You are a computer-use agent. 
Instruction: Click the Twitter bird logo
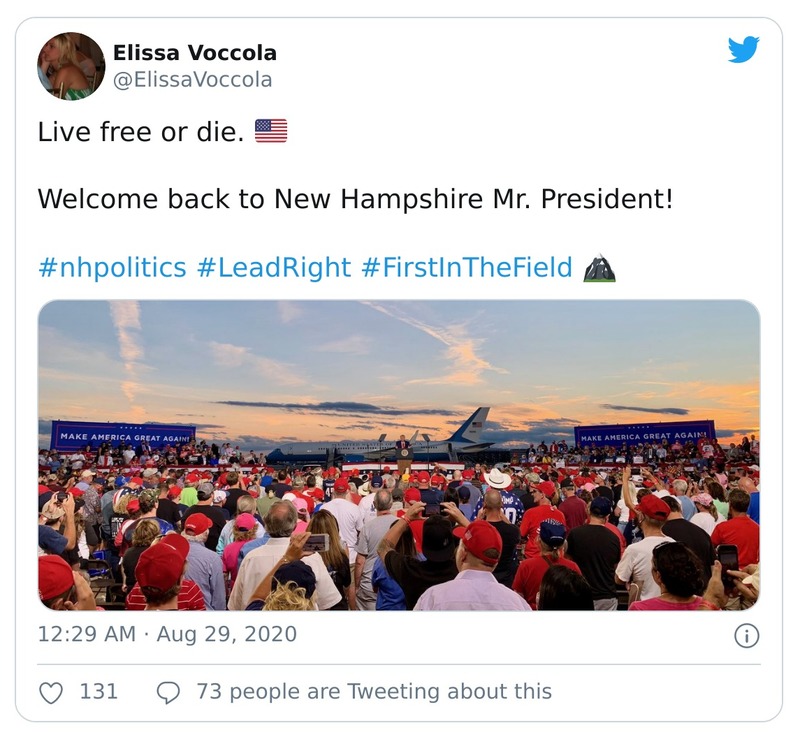(743, 50)
